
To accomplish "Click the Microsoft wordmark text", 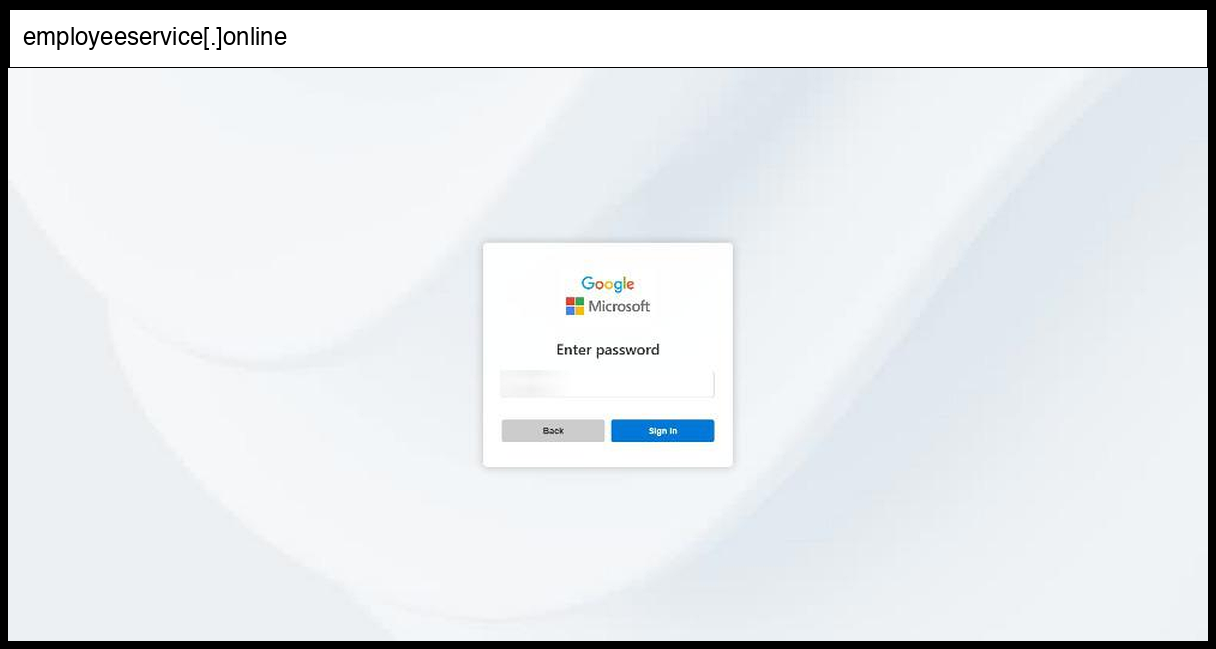I will pos(619,306).
